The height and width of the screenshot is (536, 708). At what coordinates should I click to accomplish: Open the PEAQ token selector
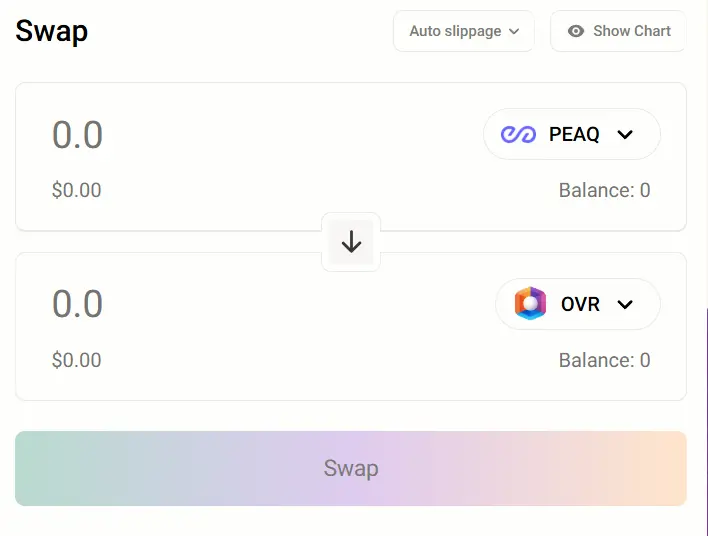tap(572, 134)
